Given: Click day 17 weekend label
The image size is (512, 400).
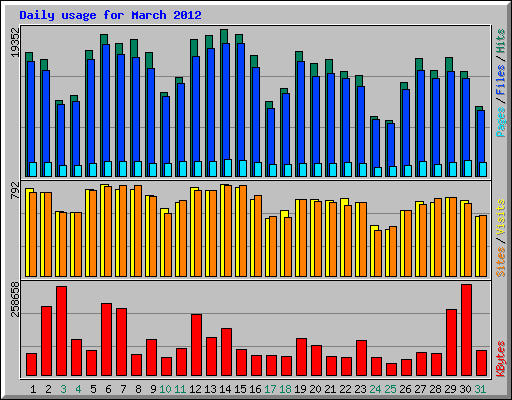Looking at the screenshot, I should click(270, 389).
